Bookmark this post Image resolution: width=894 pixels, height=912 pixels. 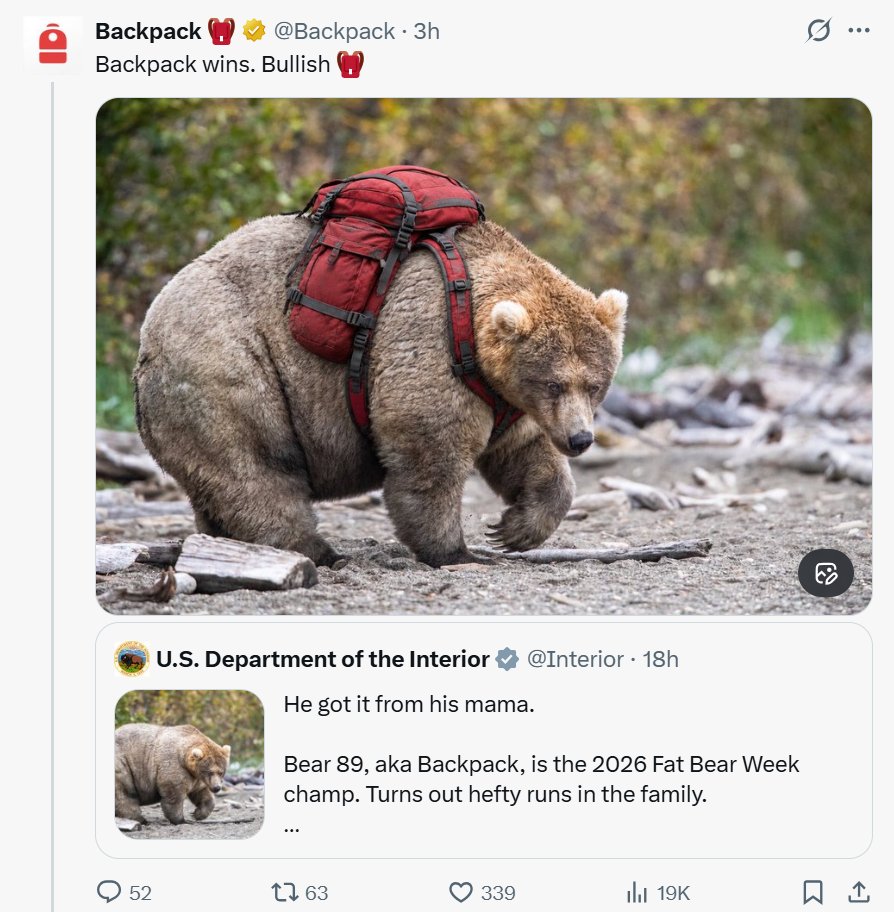click(x=813, y=892)
